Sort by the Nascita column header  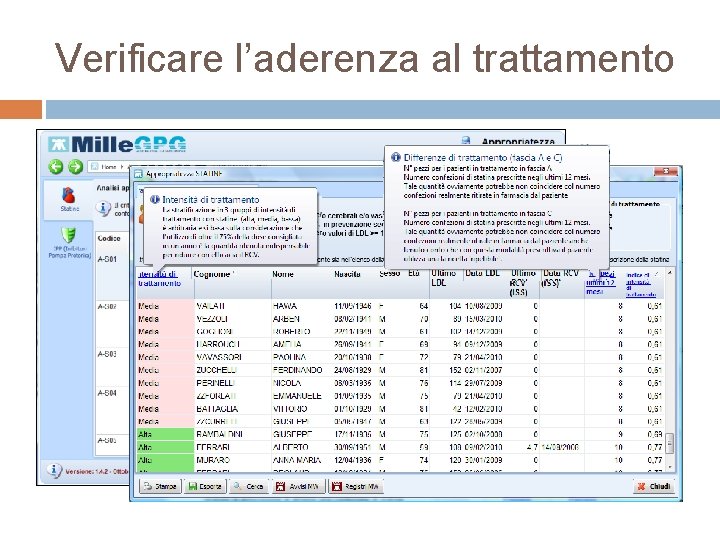point(347,274)
